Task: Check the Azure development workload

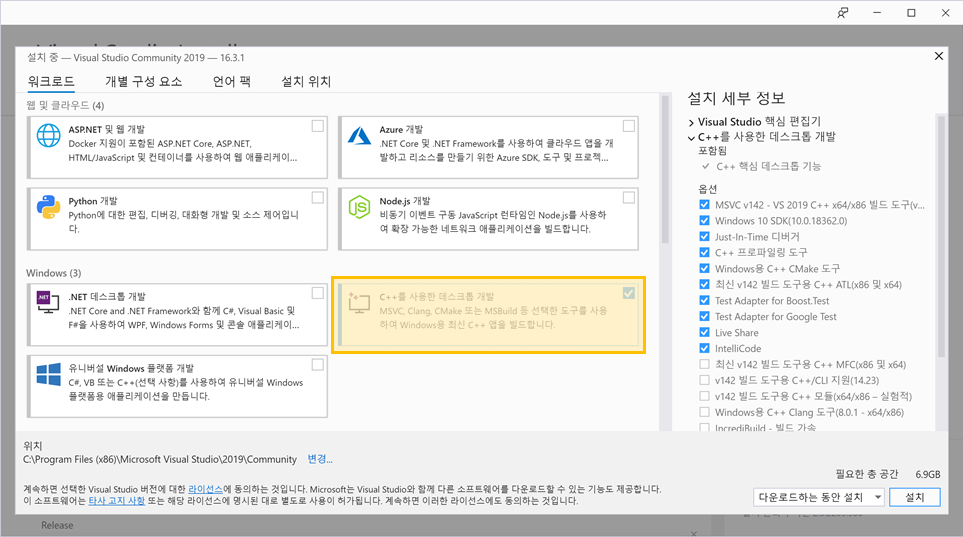Action: pyautogui.click(x=628, y=126)
